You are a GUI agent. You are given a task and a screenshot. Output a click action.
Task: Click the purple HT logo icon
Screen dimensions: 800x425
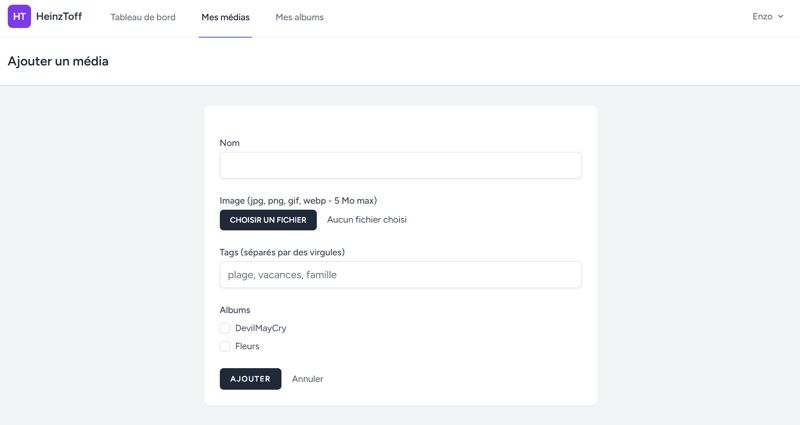click(x=19, y=16)
